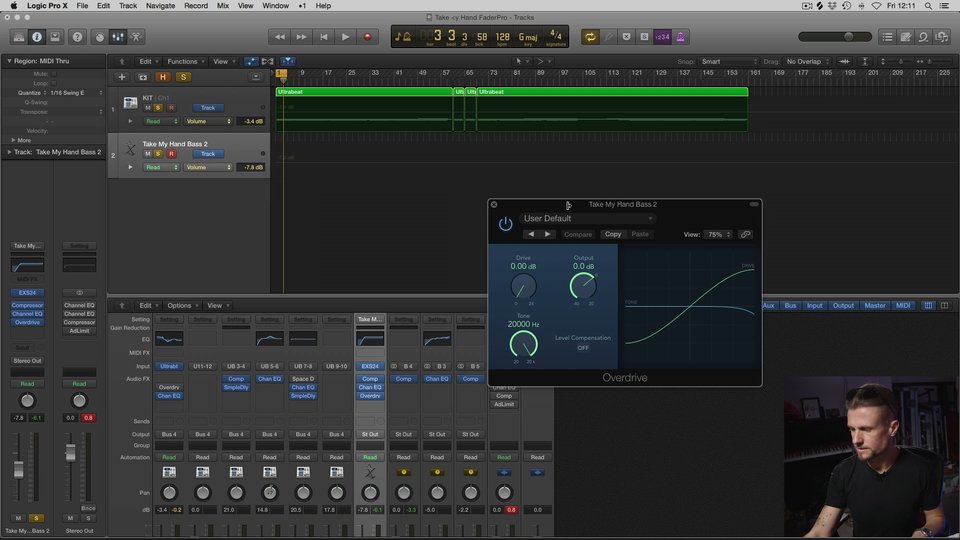The height and width of the screenshot is (540, 960).
Task: Open the Loop Browser icon
Action: 923,37
